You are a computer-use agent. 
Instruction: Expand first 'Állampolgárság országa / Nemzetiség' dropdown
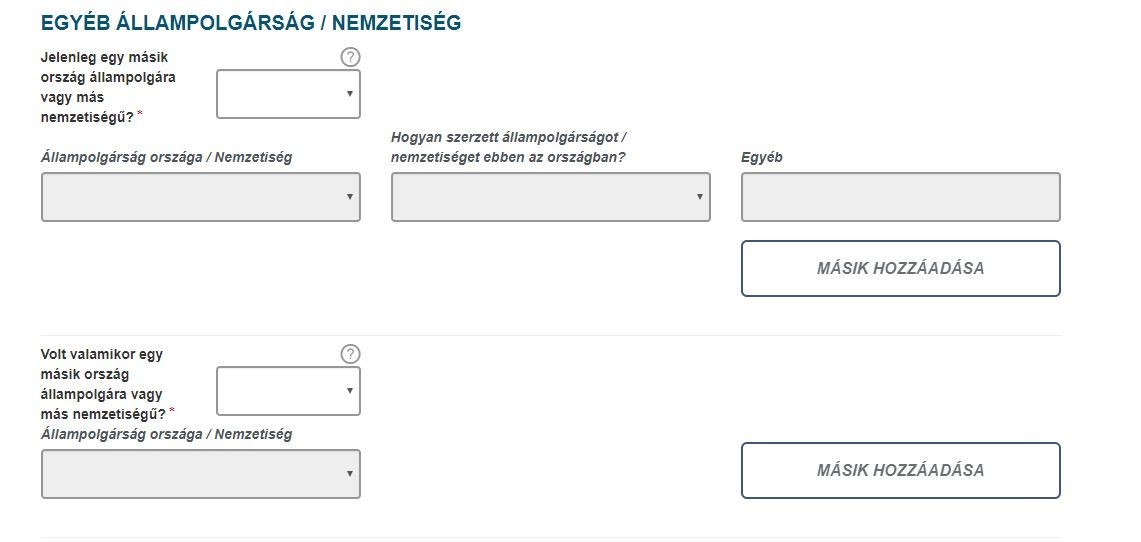[x=201, y=197]
